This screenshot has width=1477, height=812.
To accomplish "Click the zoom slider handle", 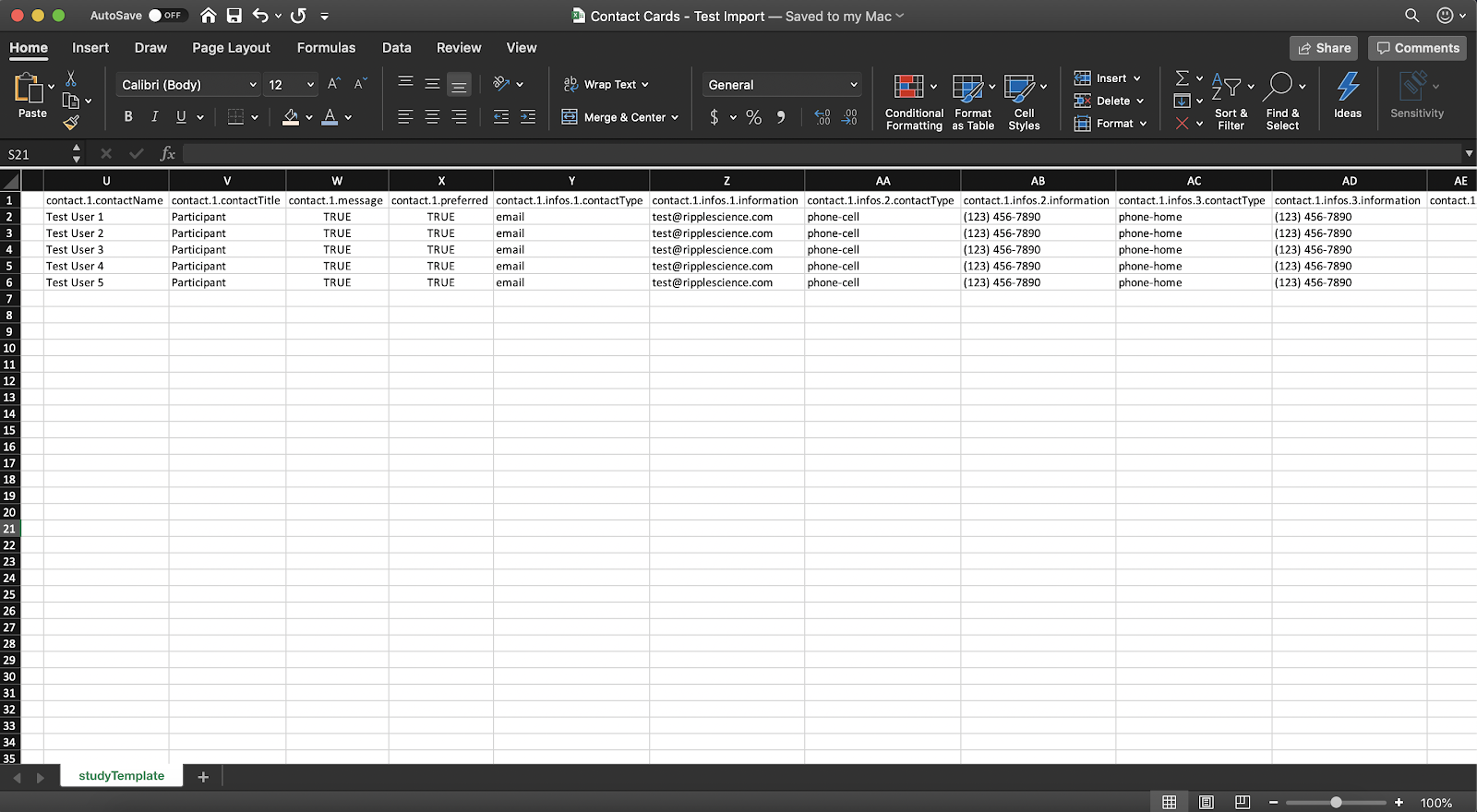I will coord(1336,803).
